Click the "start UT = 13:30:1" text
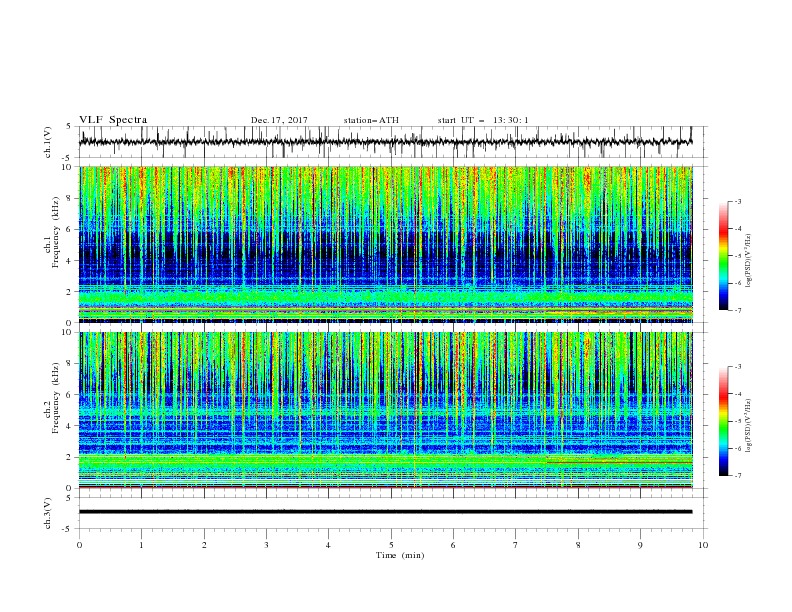This screenshot has width=792, height=612. click(x=482, y=120)
